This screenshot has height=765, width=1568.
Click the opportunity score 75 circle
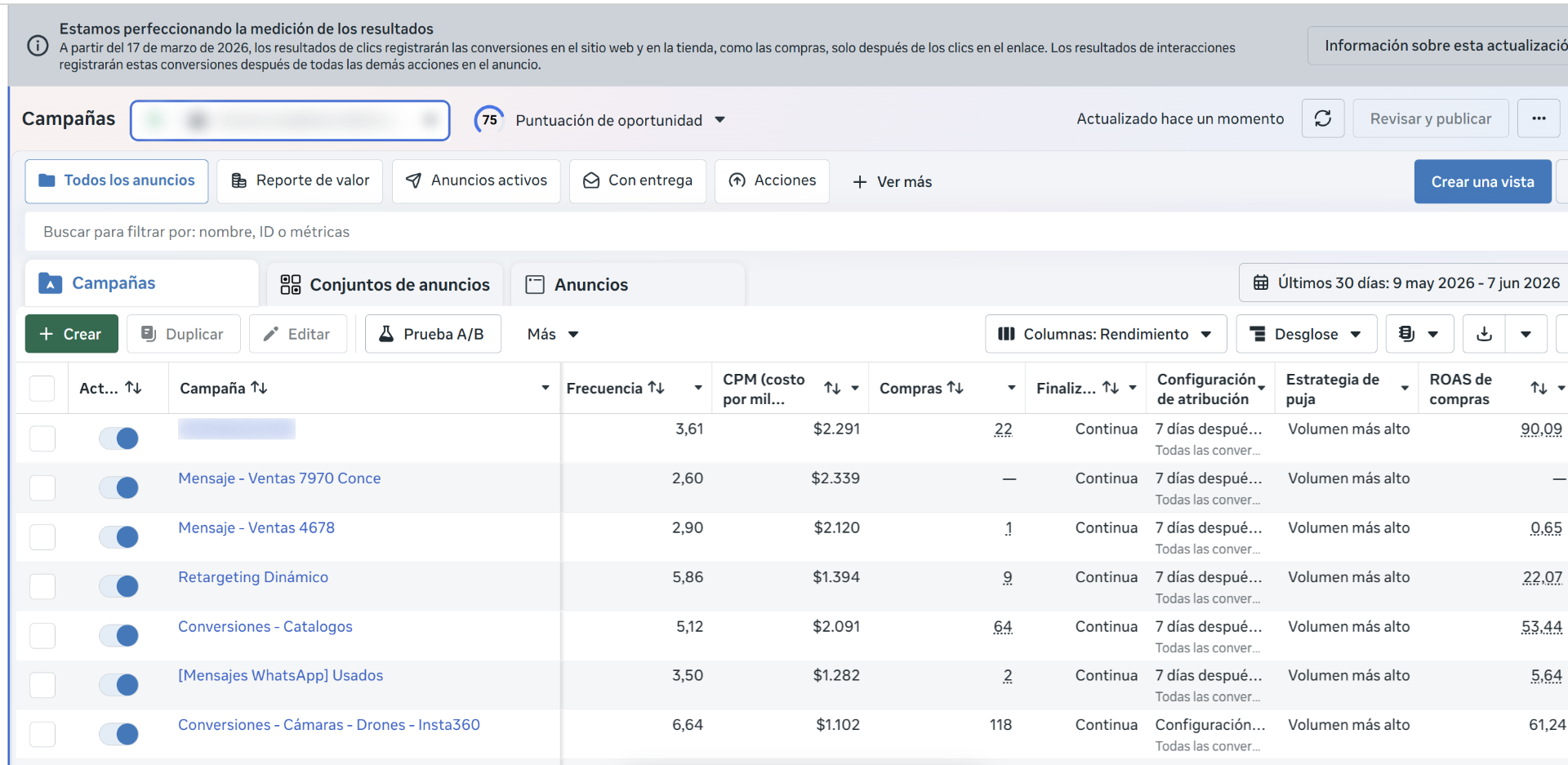click(x=489, y=120)
